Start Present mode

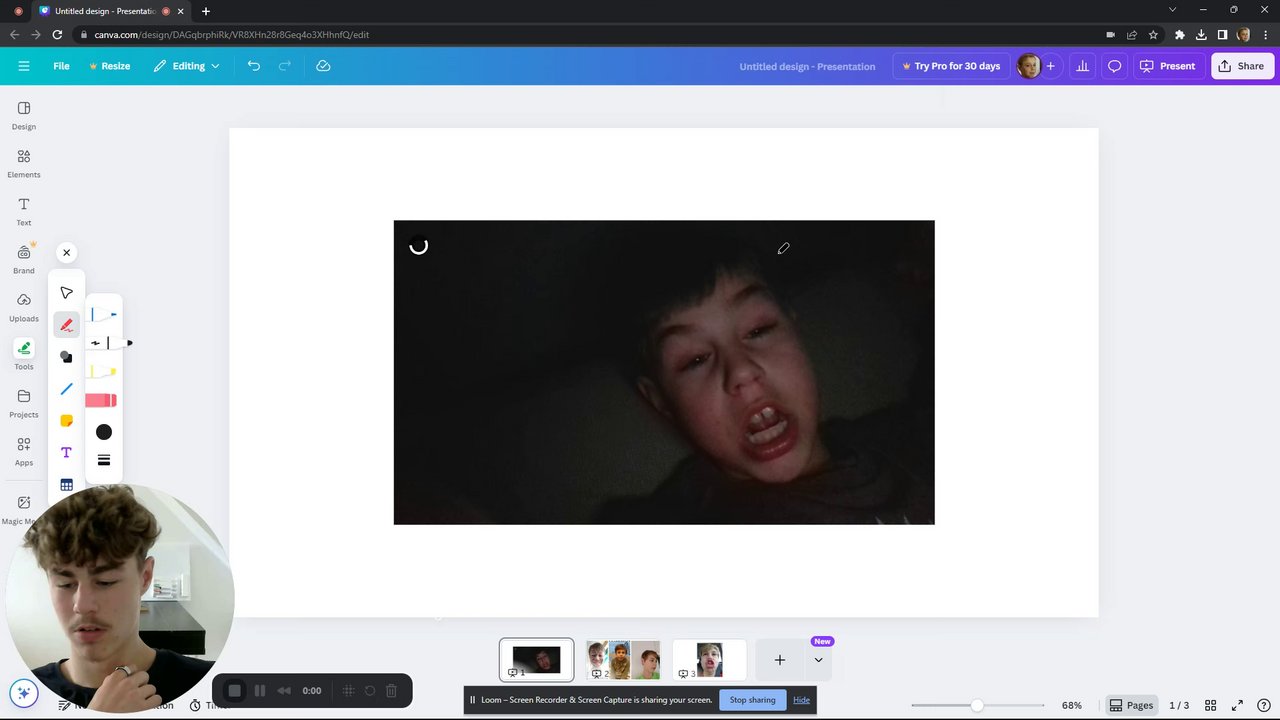1168,66
